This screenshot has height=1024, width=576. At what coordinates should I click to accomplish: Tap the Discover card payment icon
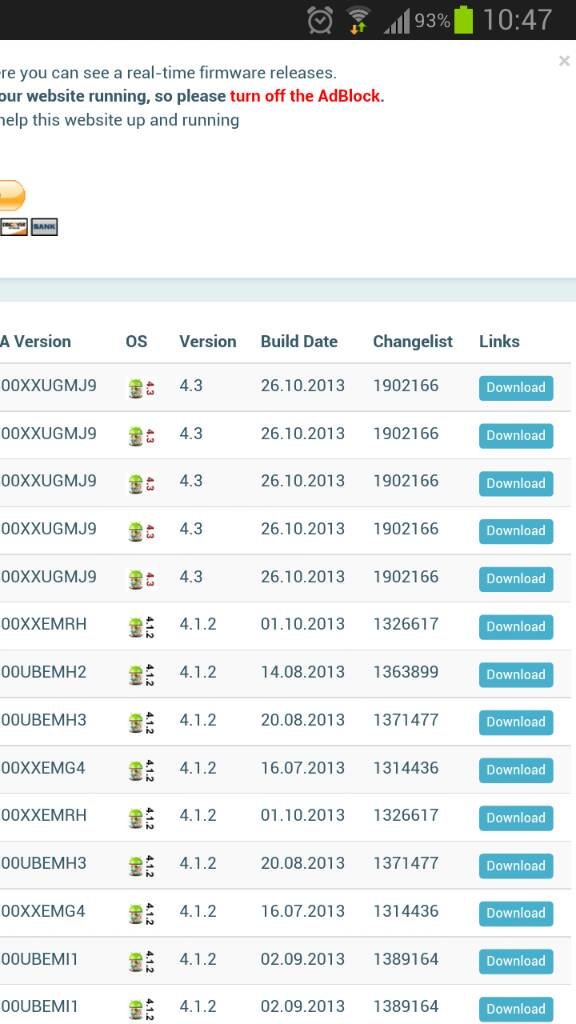click(x=13, y=227)
